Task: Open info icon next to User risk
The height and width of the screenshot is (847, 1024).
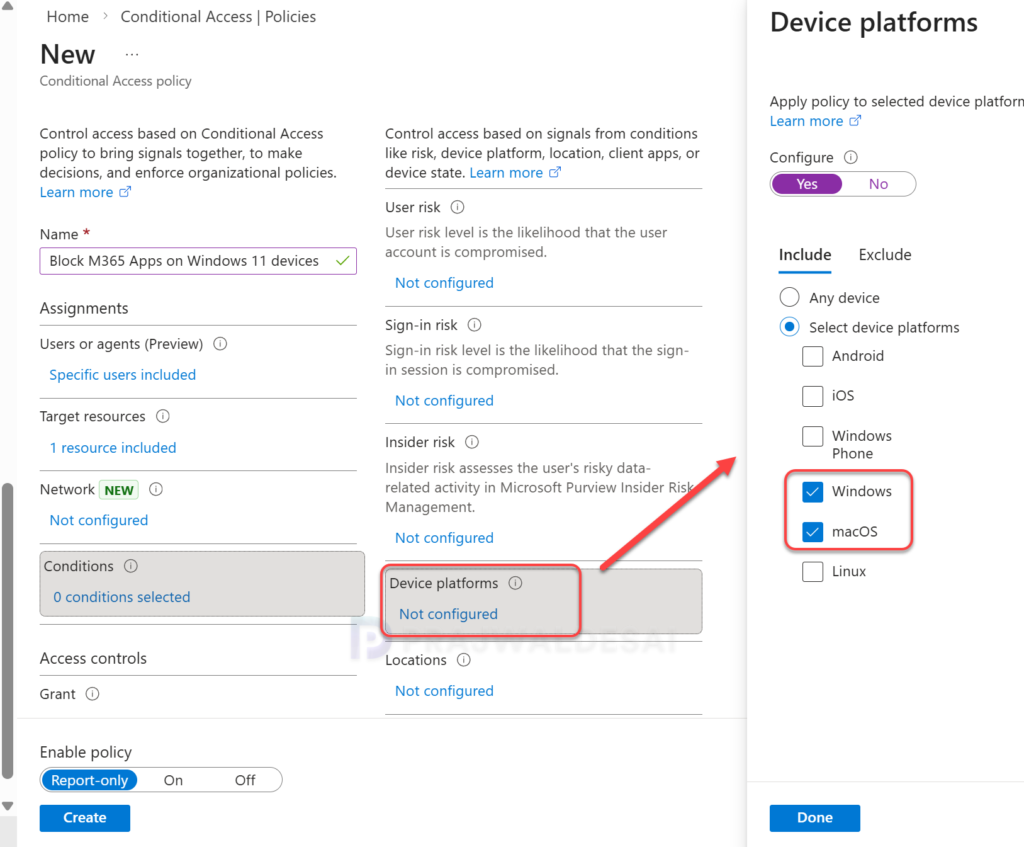Action: tap(457, 207)
